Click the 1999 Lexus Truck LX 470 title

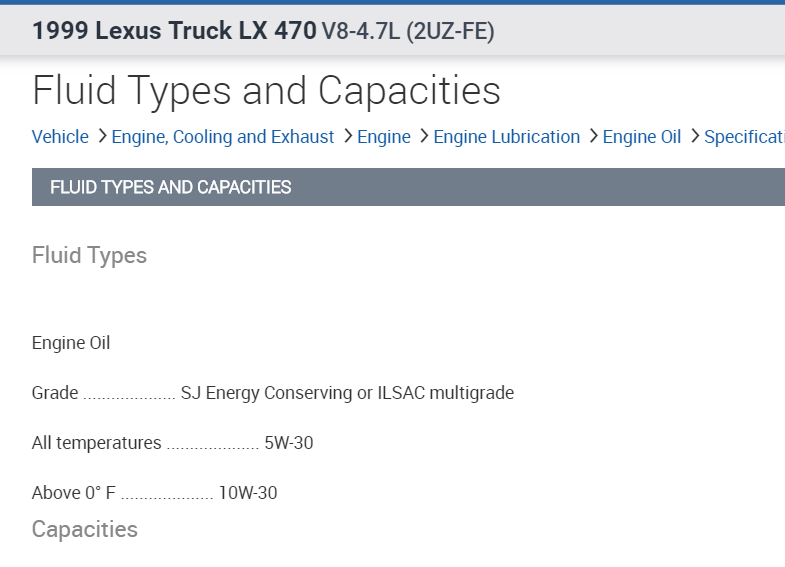coord(174,31)
